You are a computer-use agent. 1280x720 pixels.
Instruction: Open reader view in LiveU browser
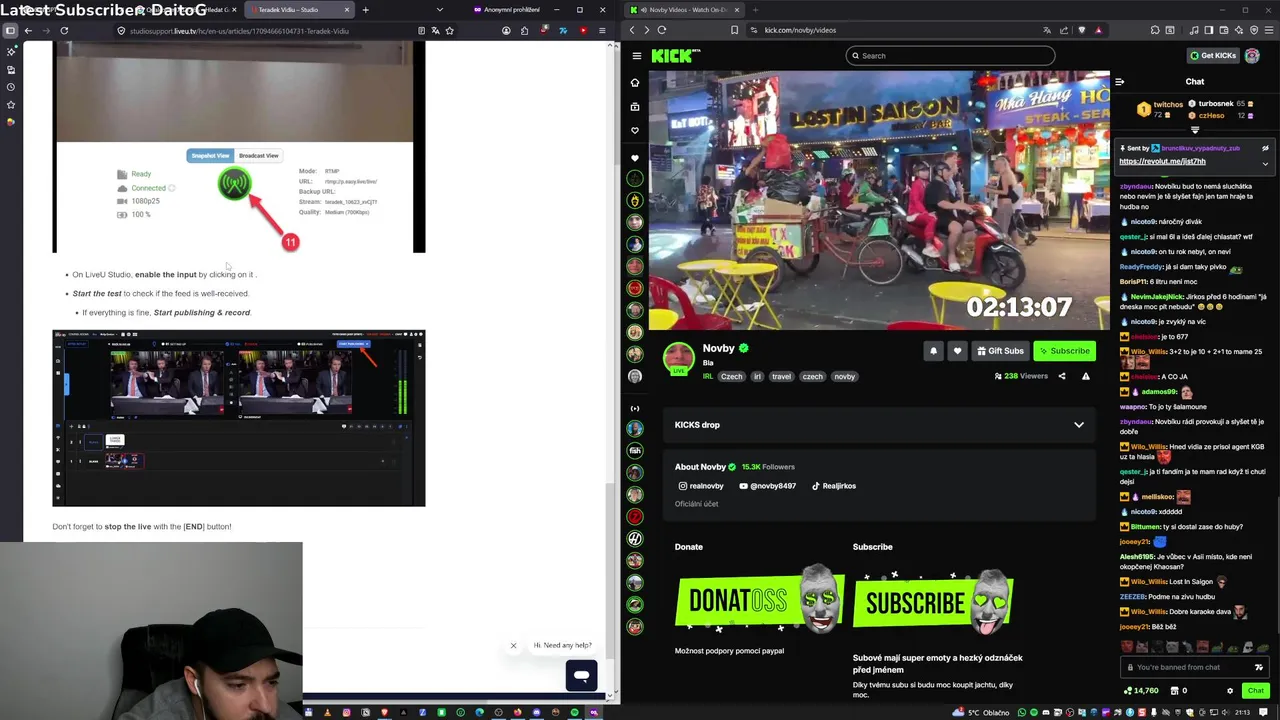(421, 31)
